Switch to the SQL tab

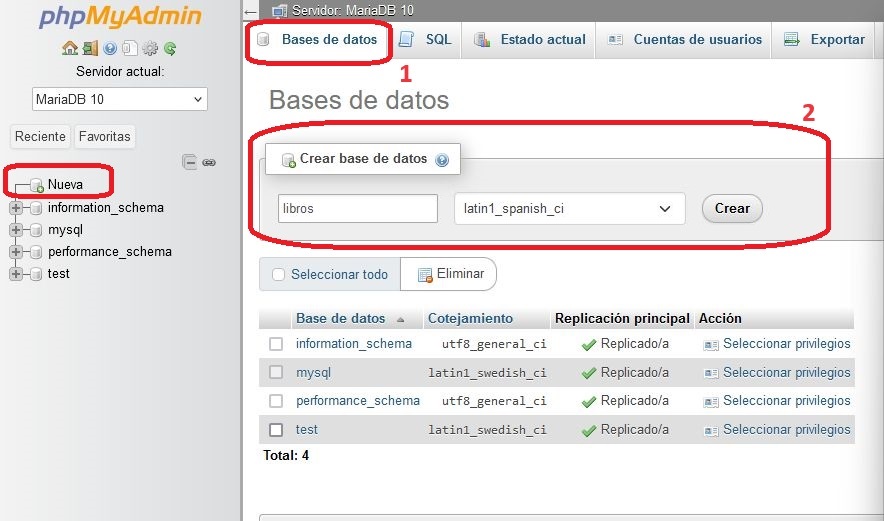coord(426,40)
